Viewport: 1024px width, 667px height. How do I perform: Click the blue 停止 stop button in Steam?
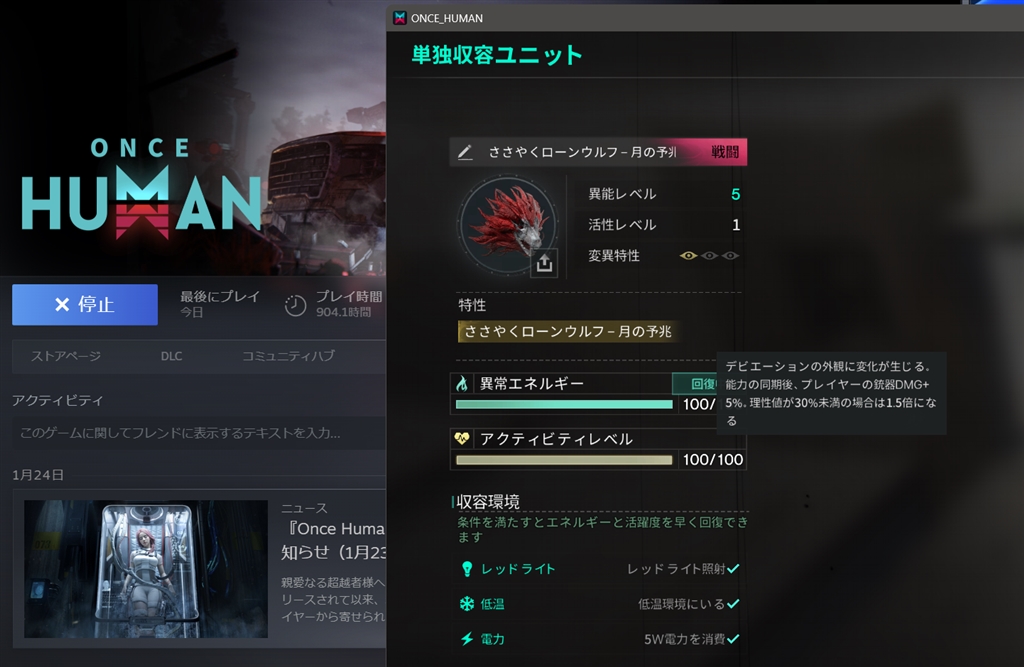pyautogui.click(x=85, y=304)
